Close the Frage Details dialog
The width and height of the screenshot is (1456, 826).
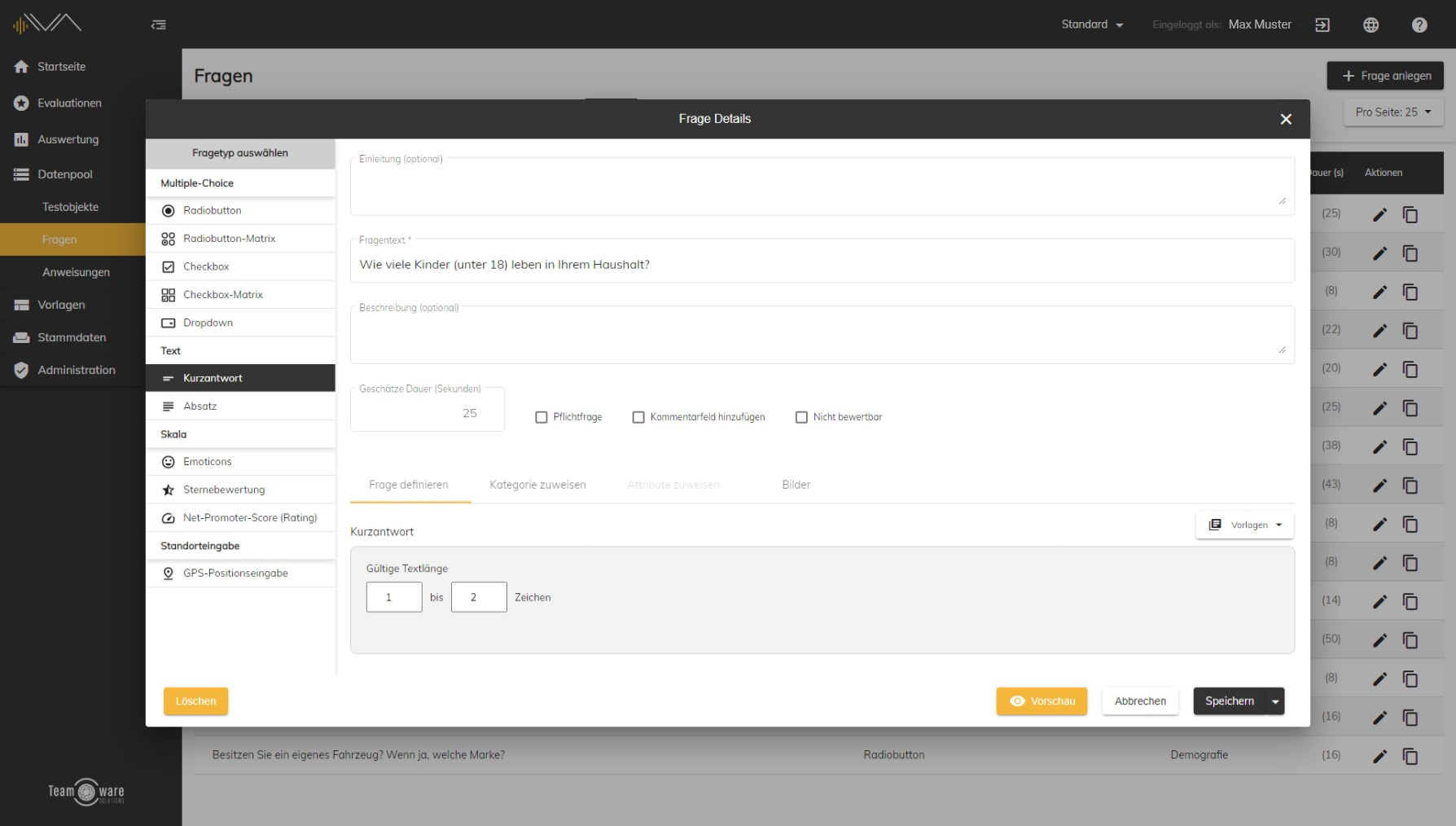coord(1286,119)
